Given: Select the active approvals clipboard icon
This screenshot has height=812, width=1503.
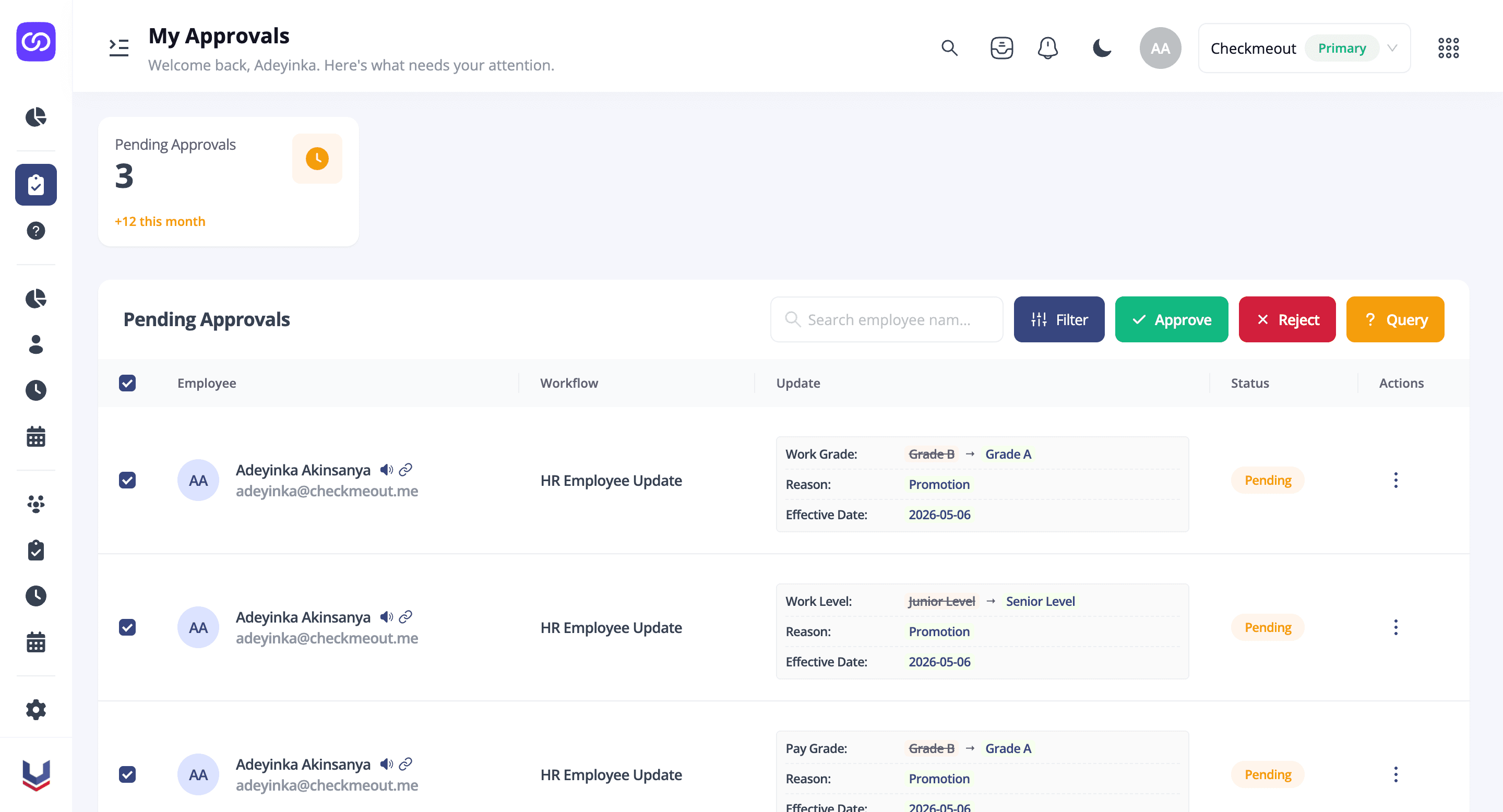Looking at the screenshot, I should click(x=35, y=185).
